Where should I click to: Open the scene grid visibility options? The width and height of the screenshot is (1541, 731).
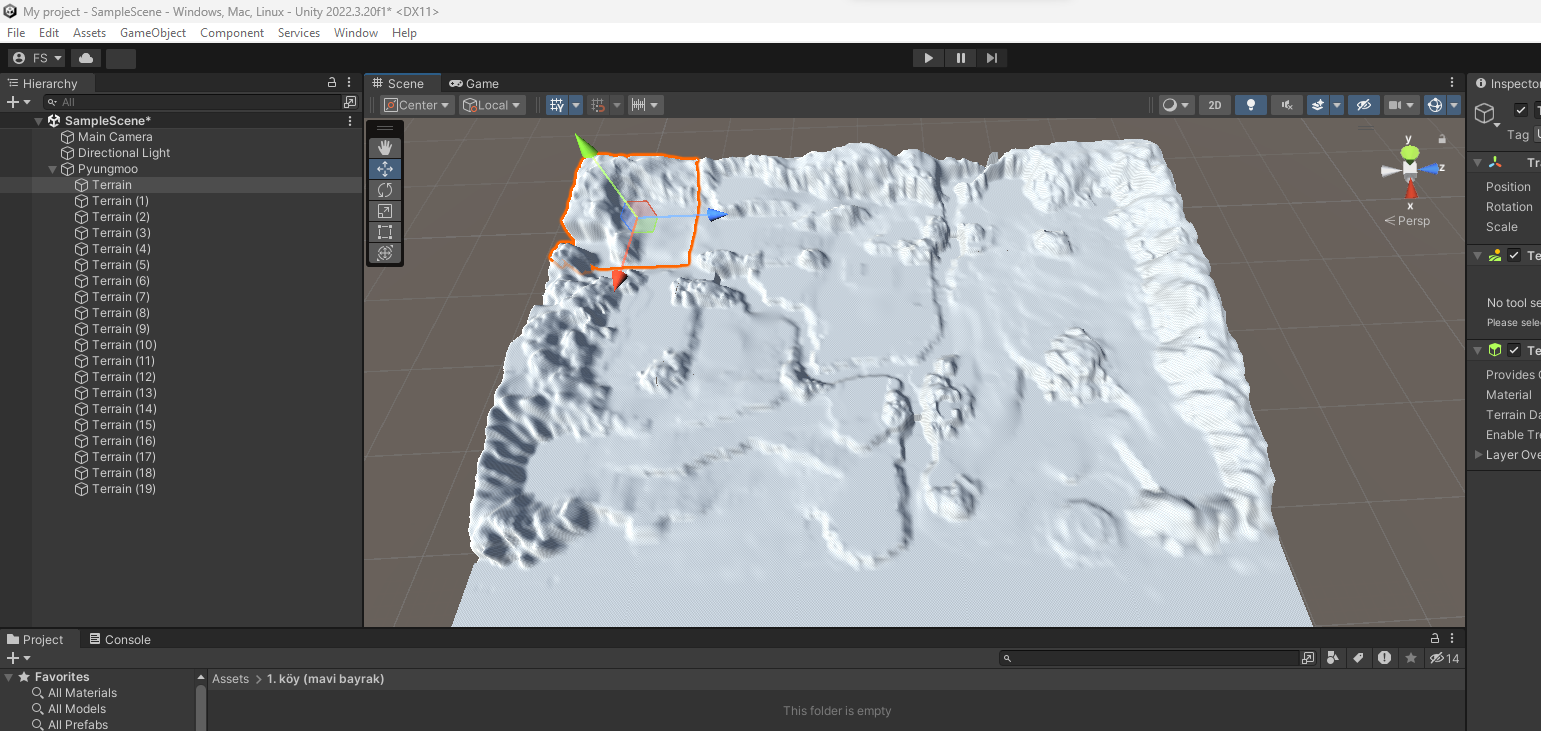point(575,105)
